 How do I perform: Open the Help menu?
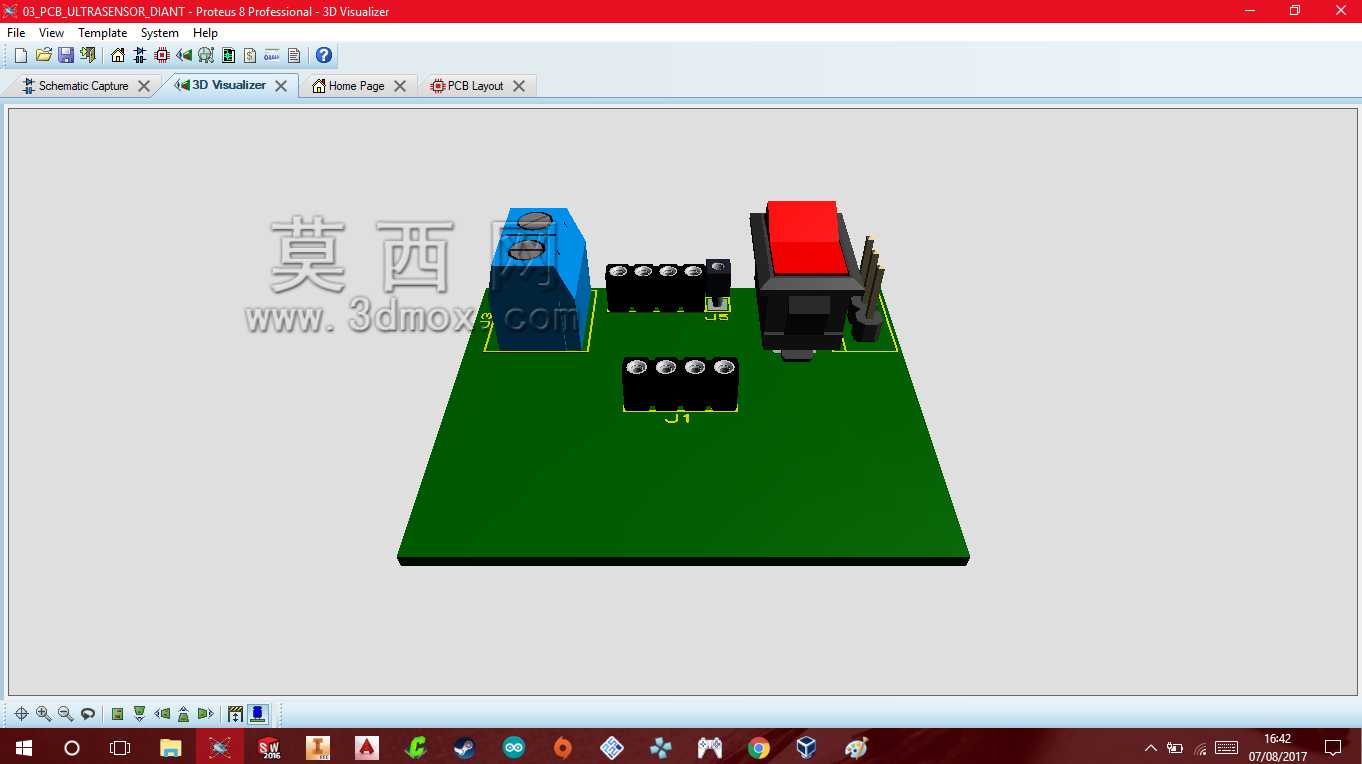[x=205, y=33]
